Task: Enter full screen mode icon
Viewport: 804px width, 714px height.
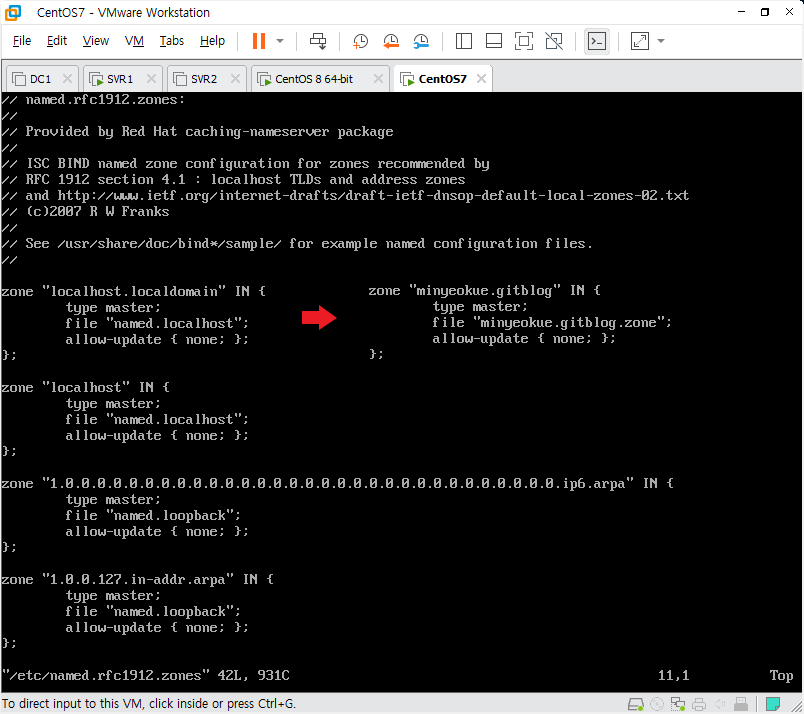Action: pos(524,41)
